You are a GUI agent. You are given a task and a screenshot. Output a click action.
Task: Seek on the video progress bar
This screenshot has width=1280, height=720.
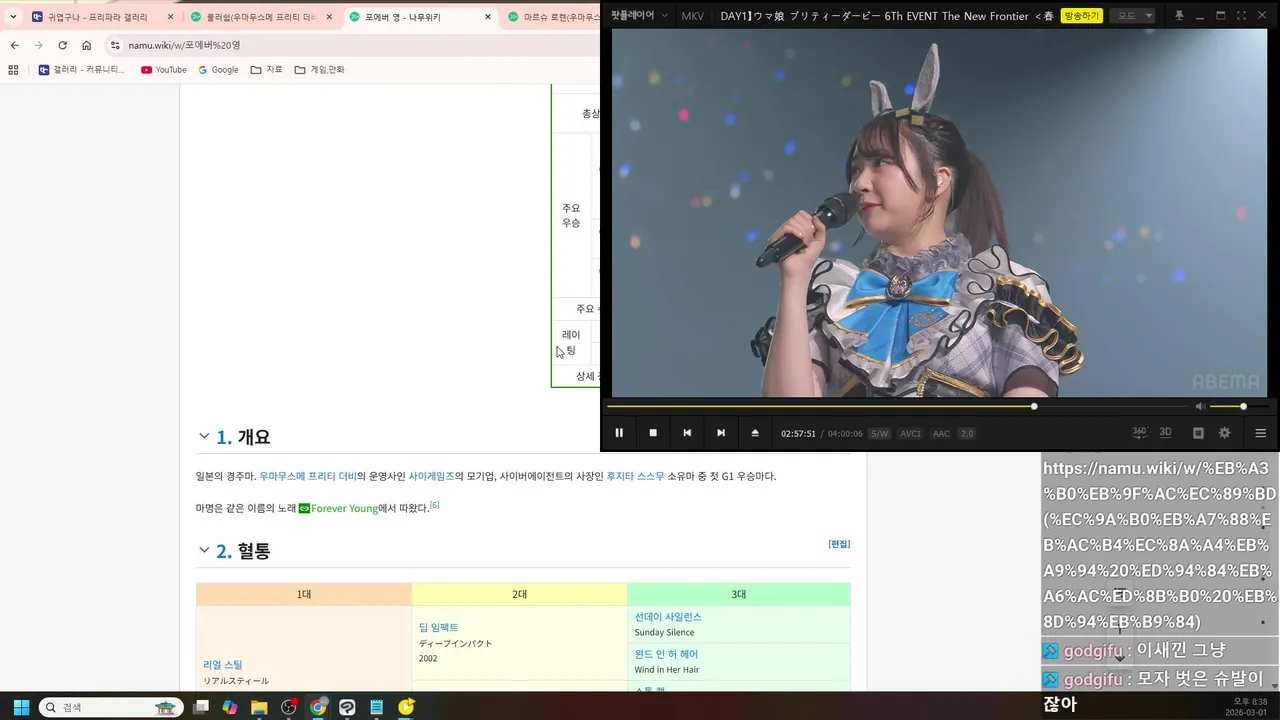point(896,406)
